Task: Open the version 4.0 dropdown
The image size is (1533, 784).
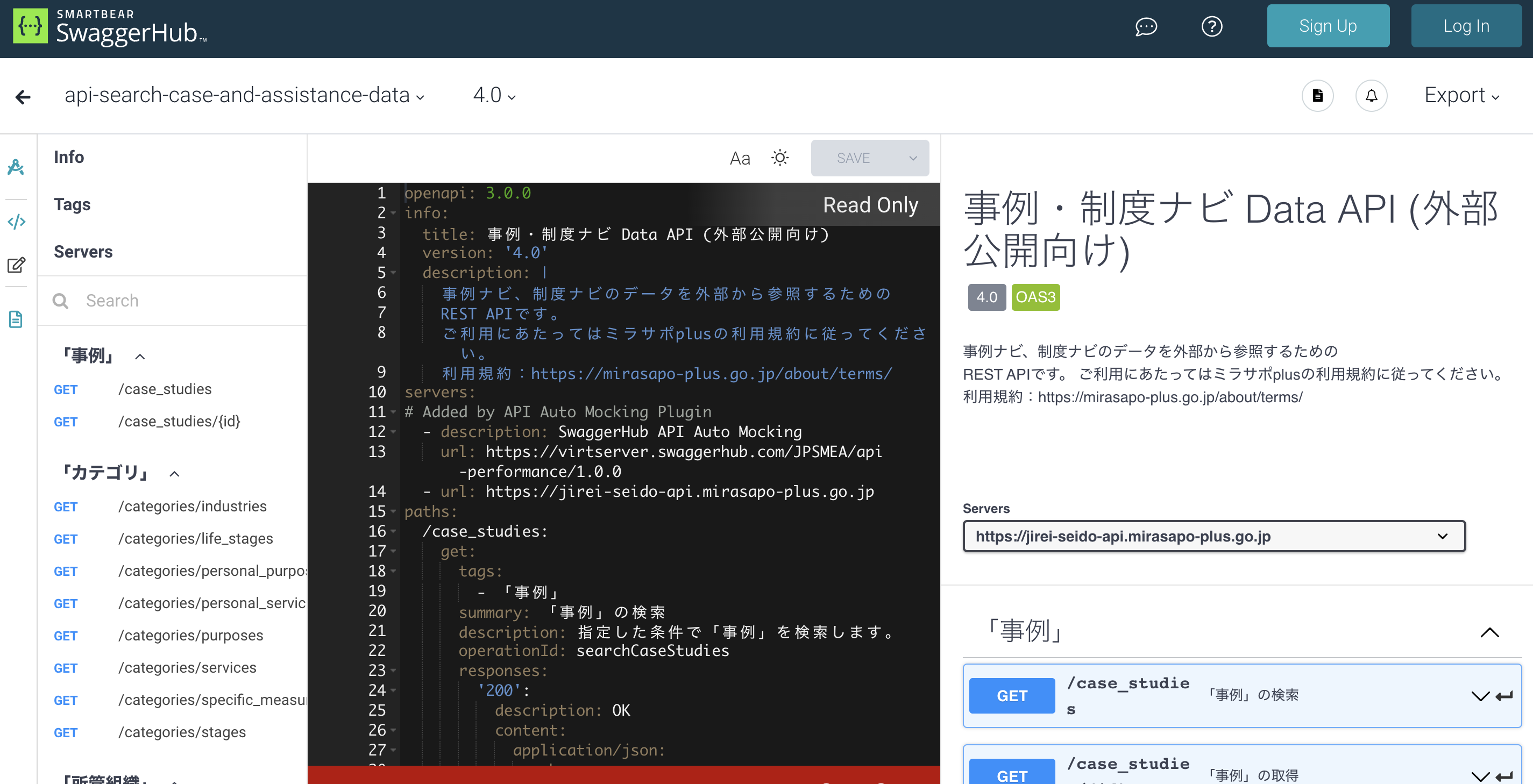Action: [x=493, y=96]
